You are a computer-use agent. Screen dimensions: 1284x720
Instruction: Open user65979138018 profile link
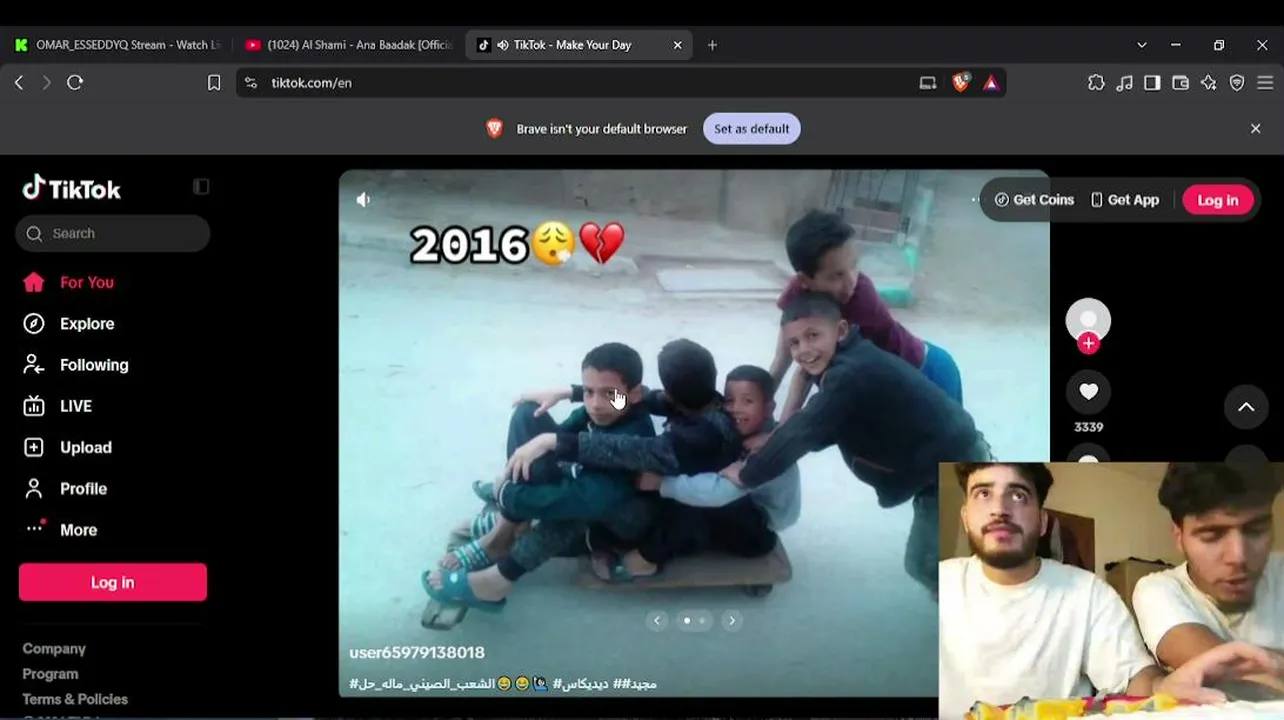(417, 653)
